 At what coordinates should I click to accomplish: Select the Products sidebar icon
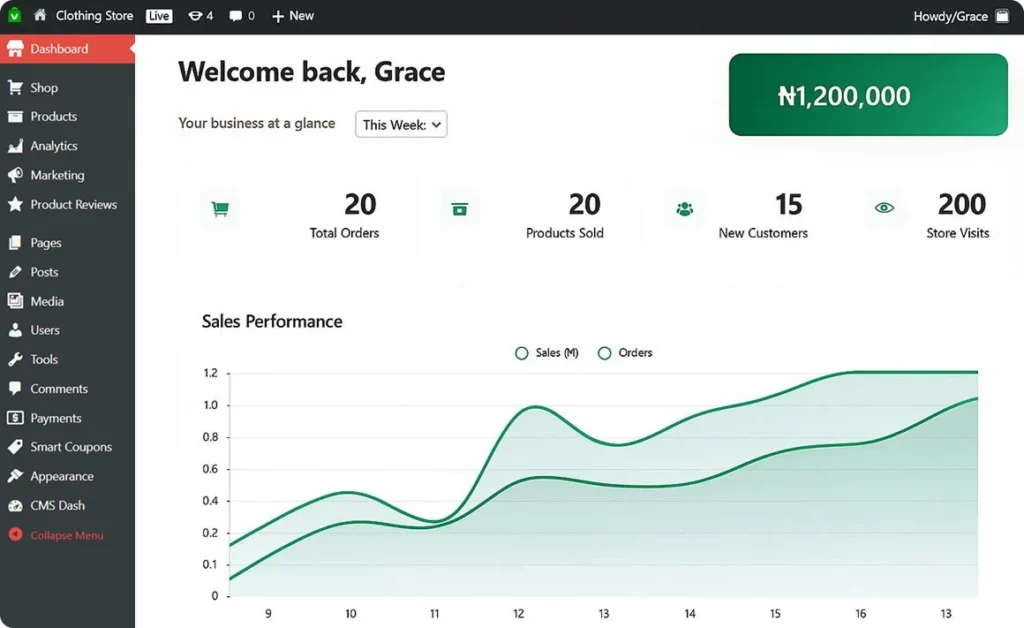tap(17, 117)
